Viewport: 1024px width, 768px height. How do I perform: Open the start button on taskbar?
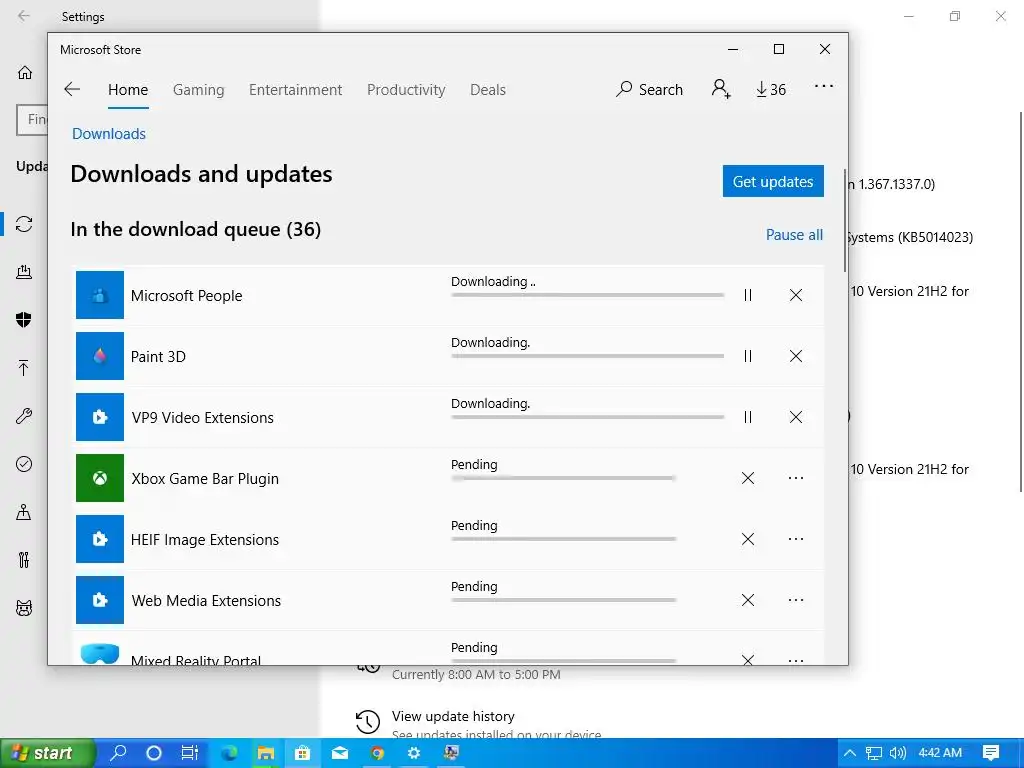pyautogui.click(x=47, y=753)
